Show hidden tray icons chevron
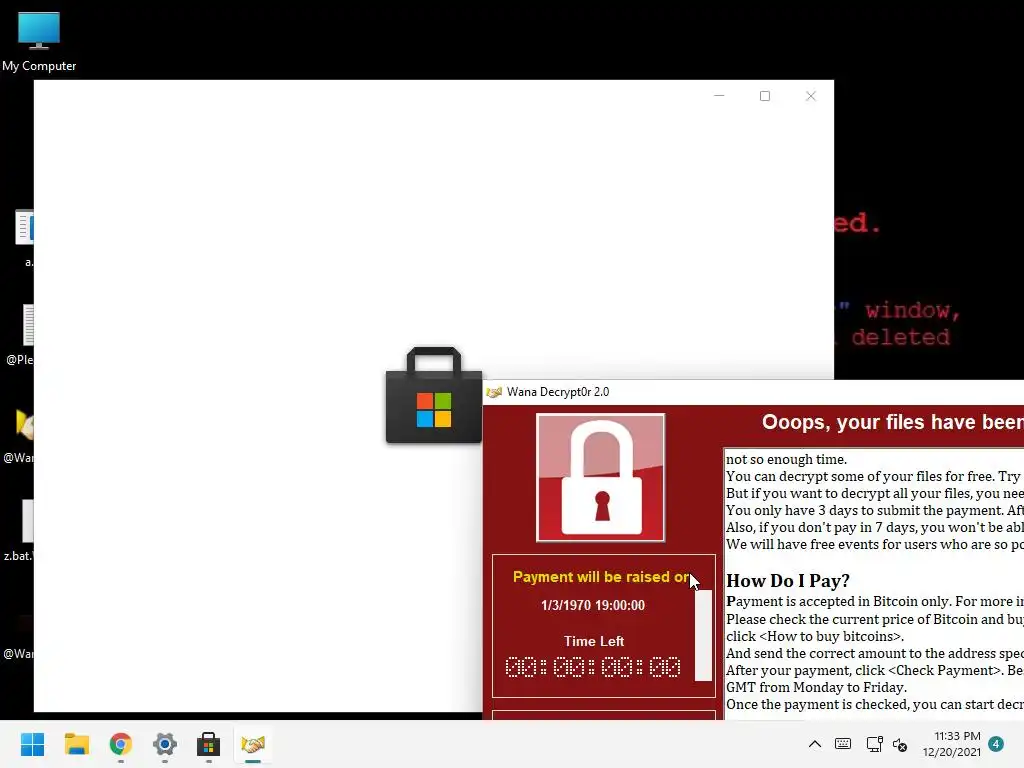This screenshot has width=1024, height=768. pyautogui.click(x=814, y=744)
